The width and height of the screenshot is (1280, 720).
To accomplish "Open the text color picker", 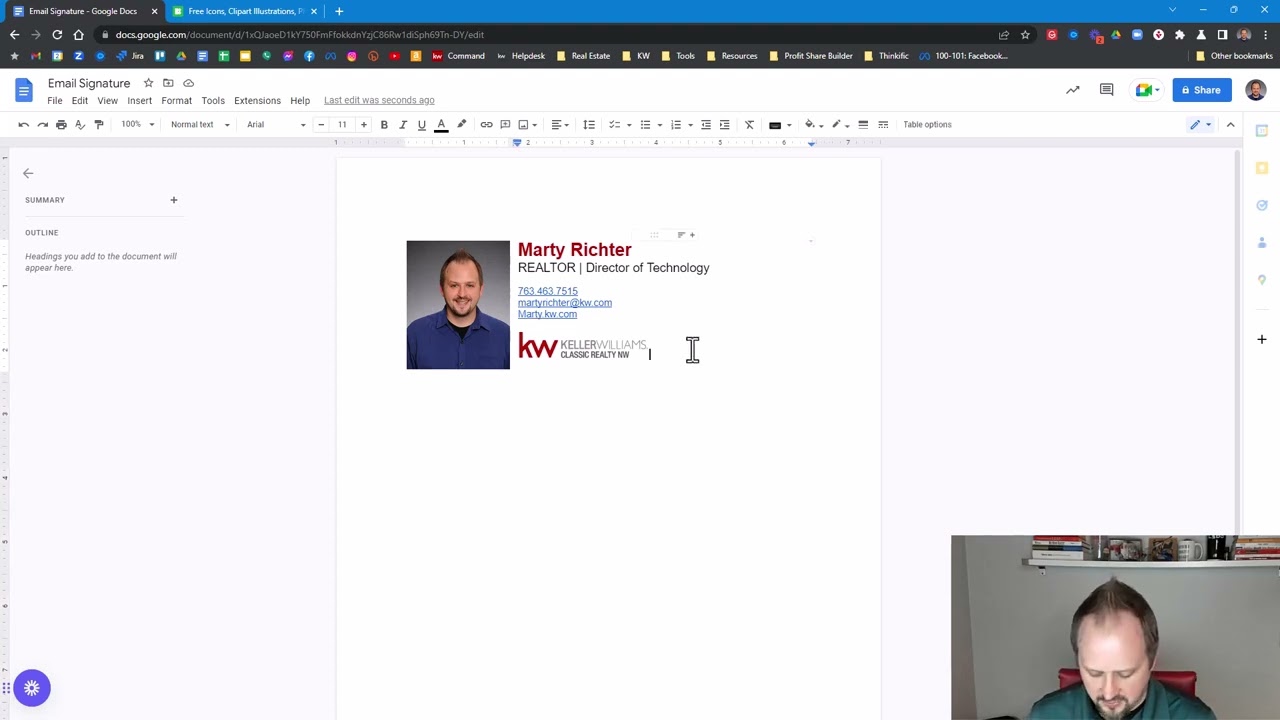I will click(441, 124).
